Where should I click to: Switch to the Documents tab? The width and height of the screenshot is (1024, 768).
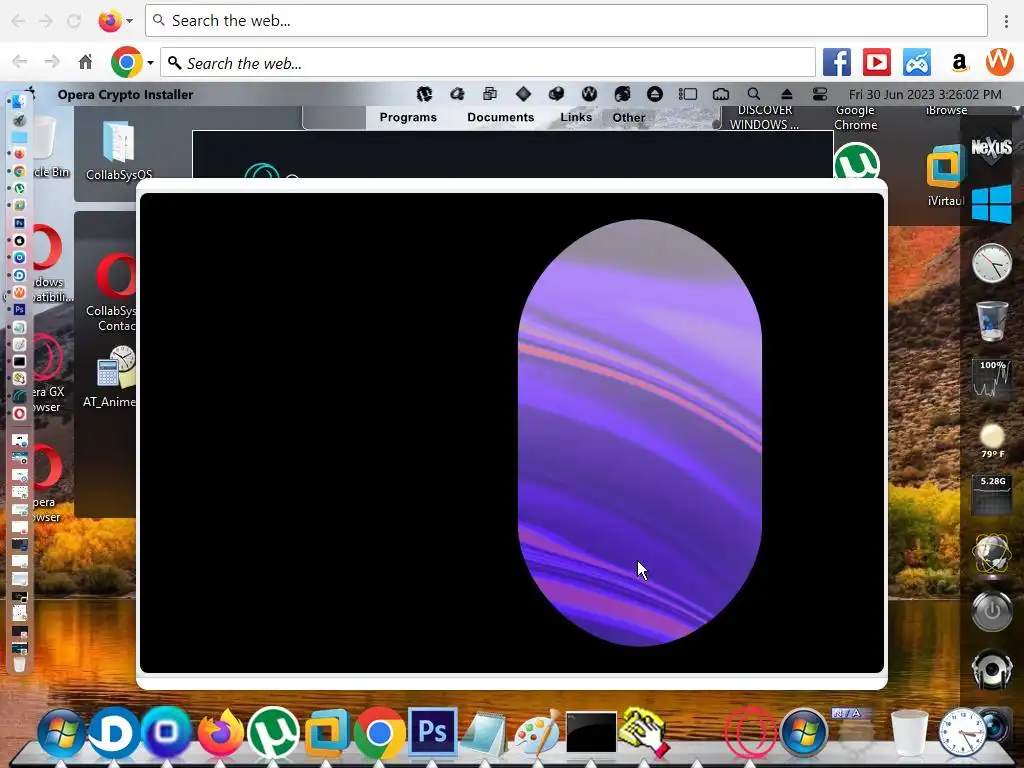500,118
